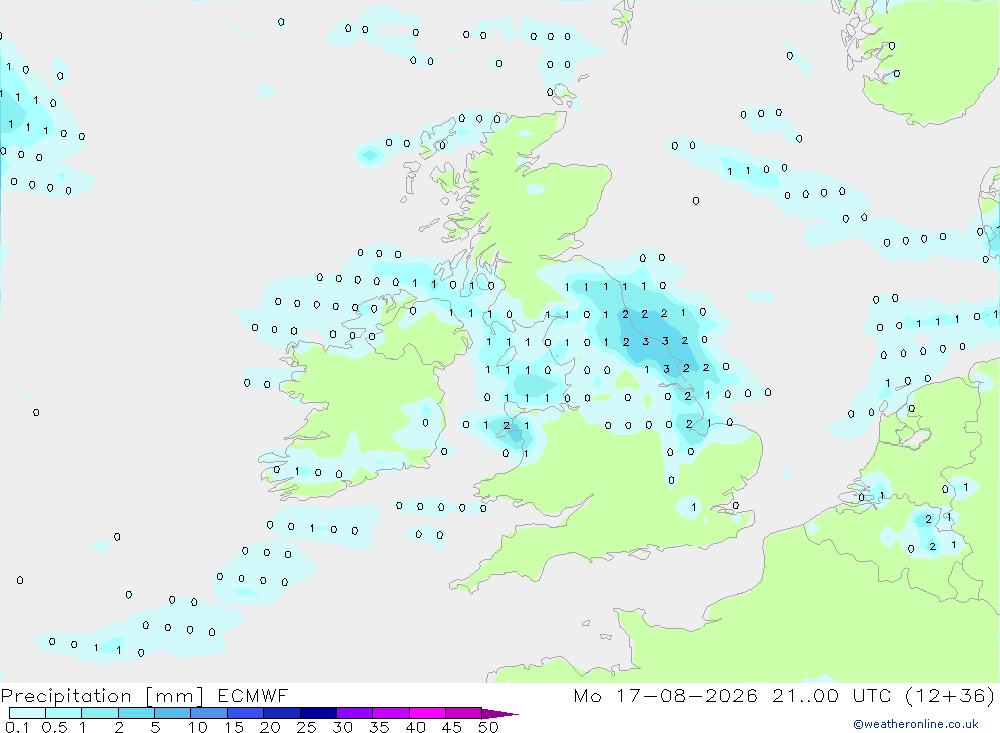Screen dimensions: 1000x733
Task: Click the 'Mo' weekday label
Action: [x=587, y=695]
